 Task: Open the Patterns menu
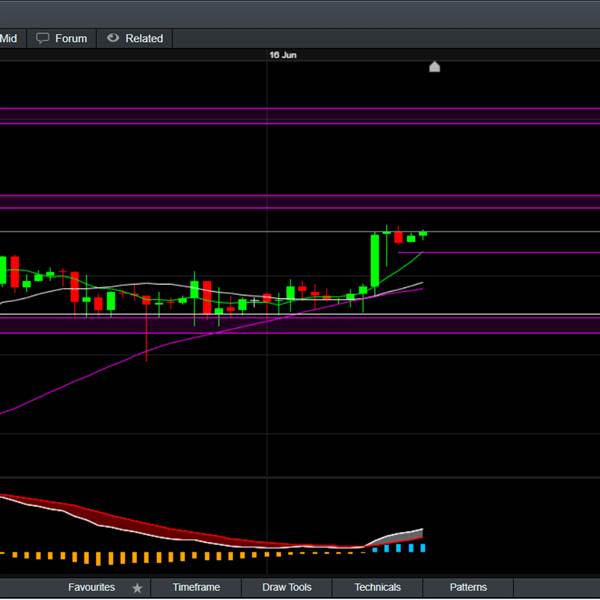[x=468, y=587]
